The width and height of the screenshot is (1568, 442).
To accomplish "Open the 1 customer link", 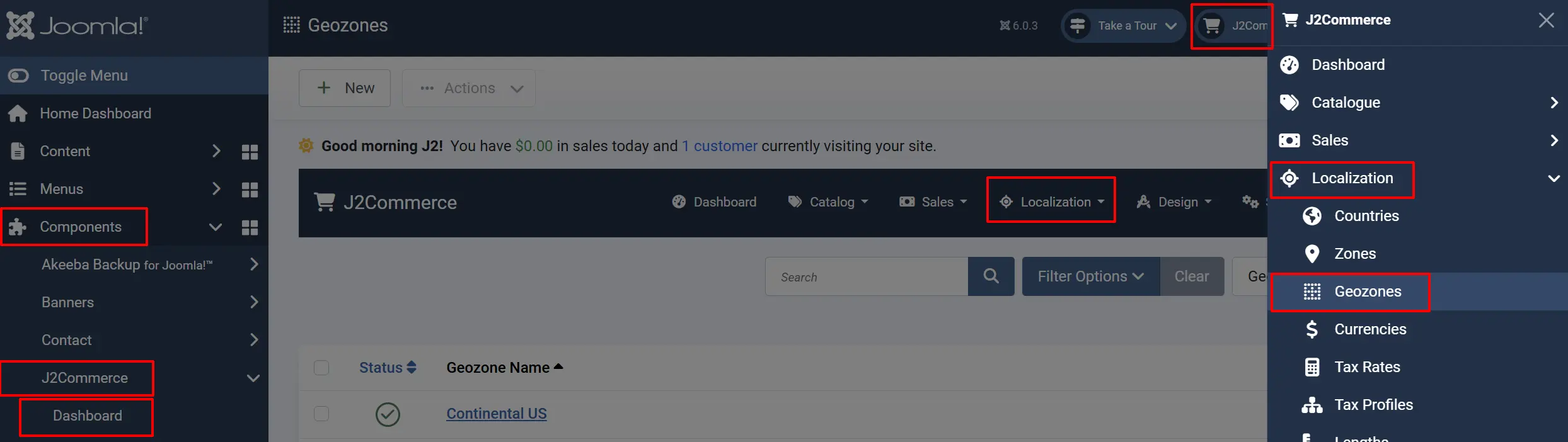I will click(x=720, y=146).
